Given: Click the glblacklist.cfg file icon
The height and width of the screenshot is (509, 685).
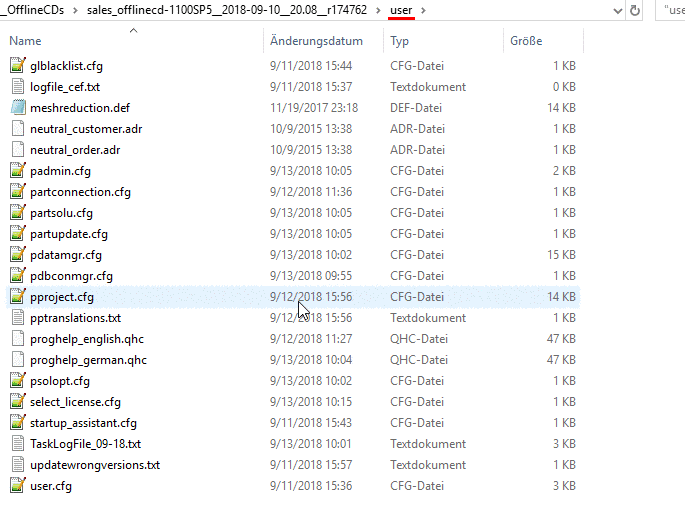Looking at the screenshot, I should pos(17,66).
